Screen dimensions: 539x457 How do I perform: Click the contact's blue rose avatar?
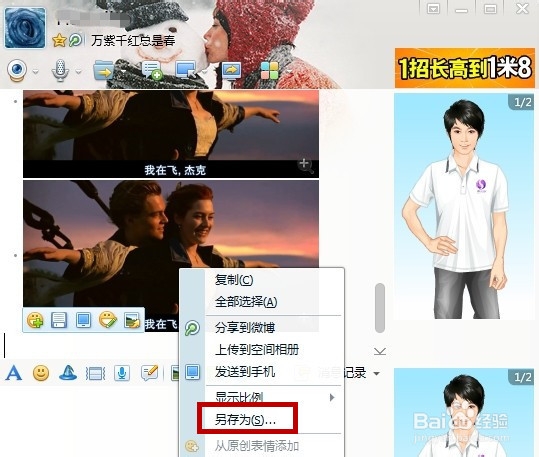click(25, 28)
